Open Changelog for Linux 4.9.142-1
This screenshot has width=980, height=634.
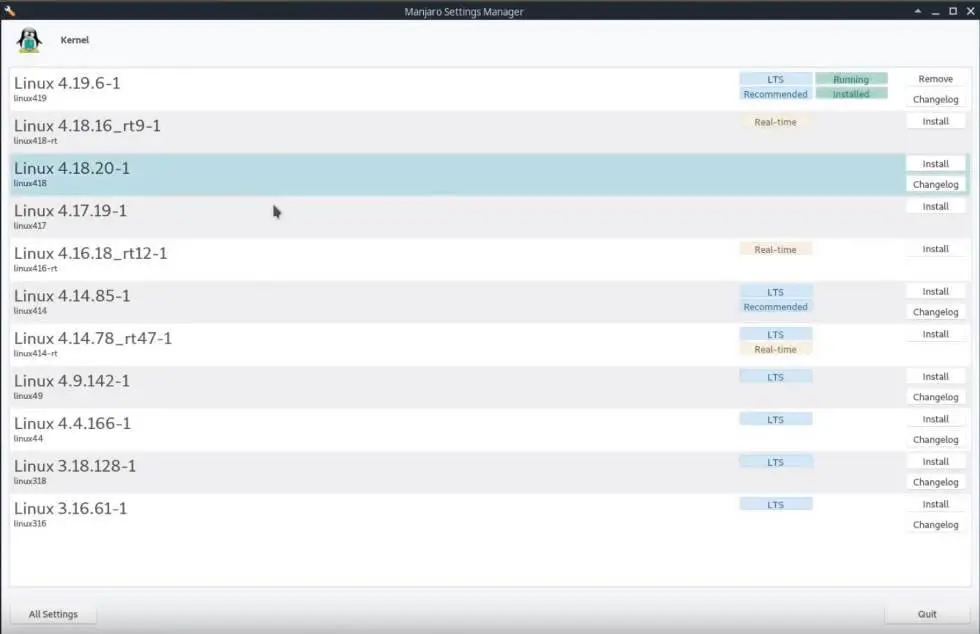tap(936, 397)
